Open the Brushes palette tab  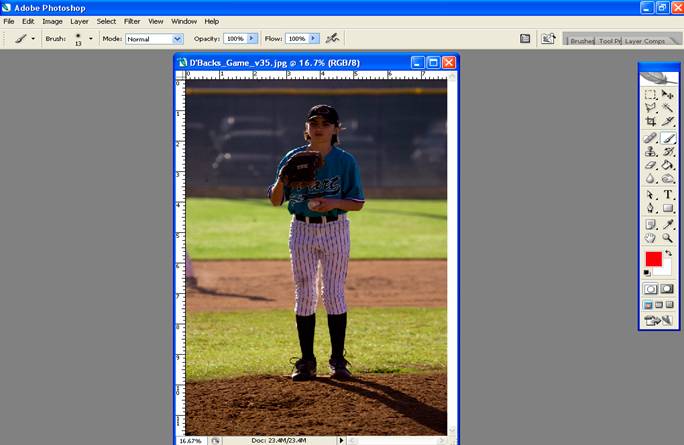pyautogui.click(x=581, y=41)
